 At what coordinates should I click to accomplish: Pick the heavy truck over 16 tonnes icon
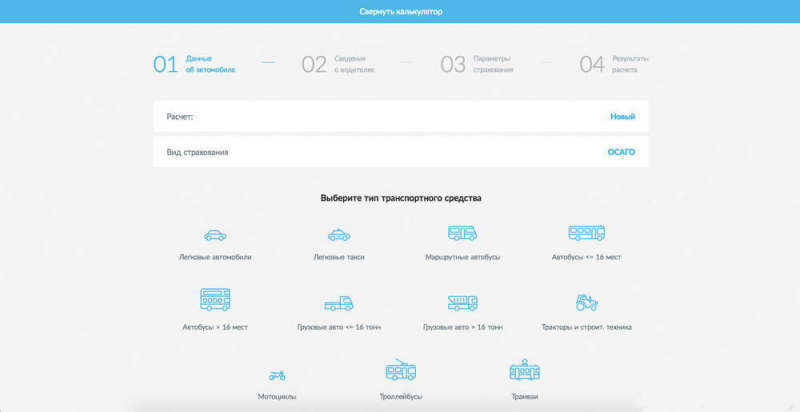(462, 302)
